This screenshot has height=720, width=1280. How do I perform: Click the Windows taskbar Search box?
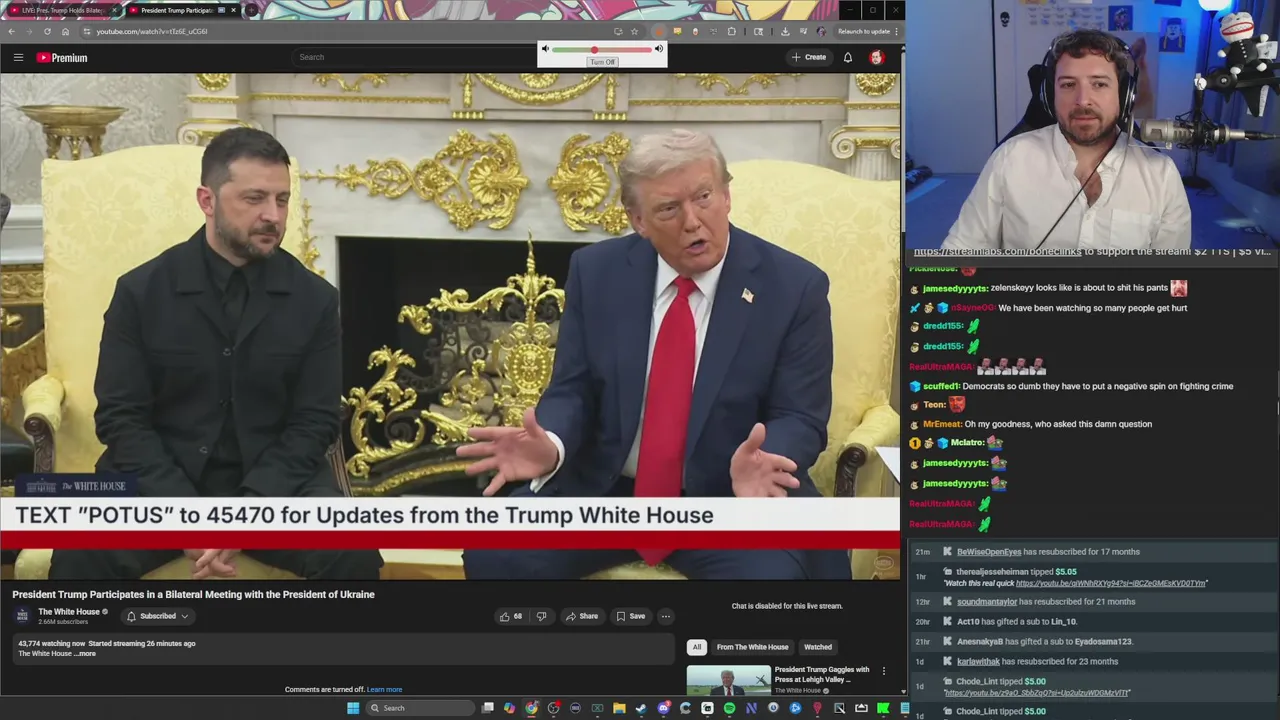(420, 708)
